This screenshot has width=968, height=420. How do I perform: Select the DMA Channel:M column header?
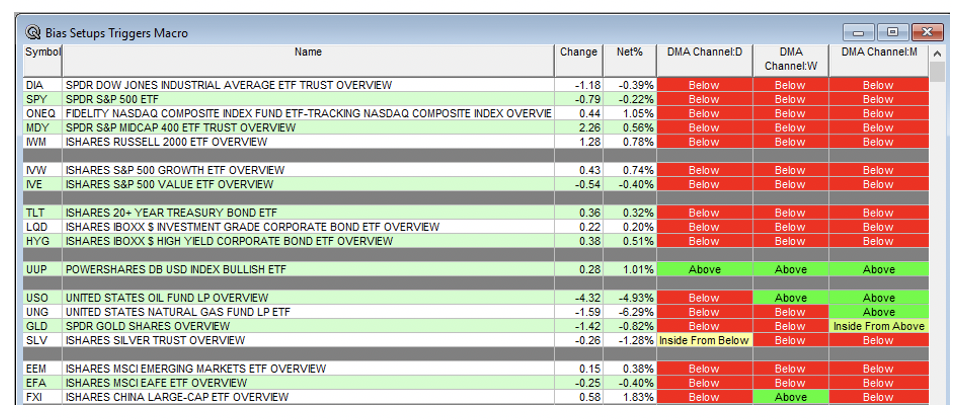[x=878, y=52]
